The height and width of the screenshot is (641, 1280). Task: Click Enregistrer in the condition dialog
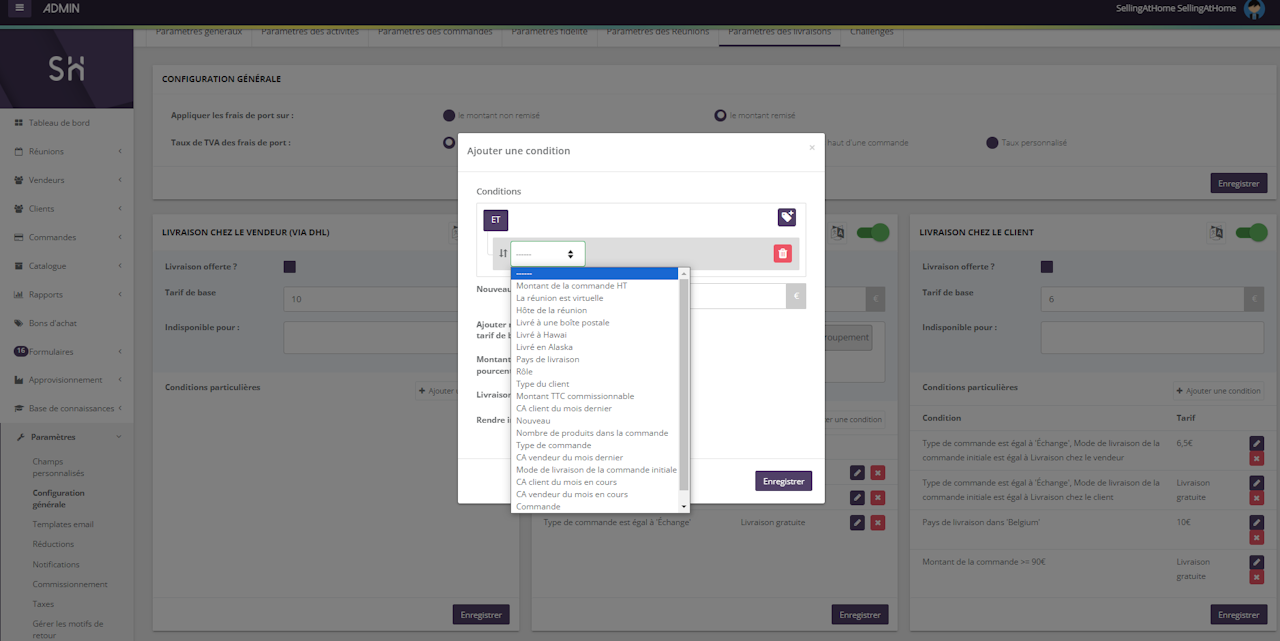coord(783,481)
